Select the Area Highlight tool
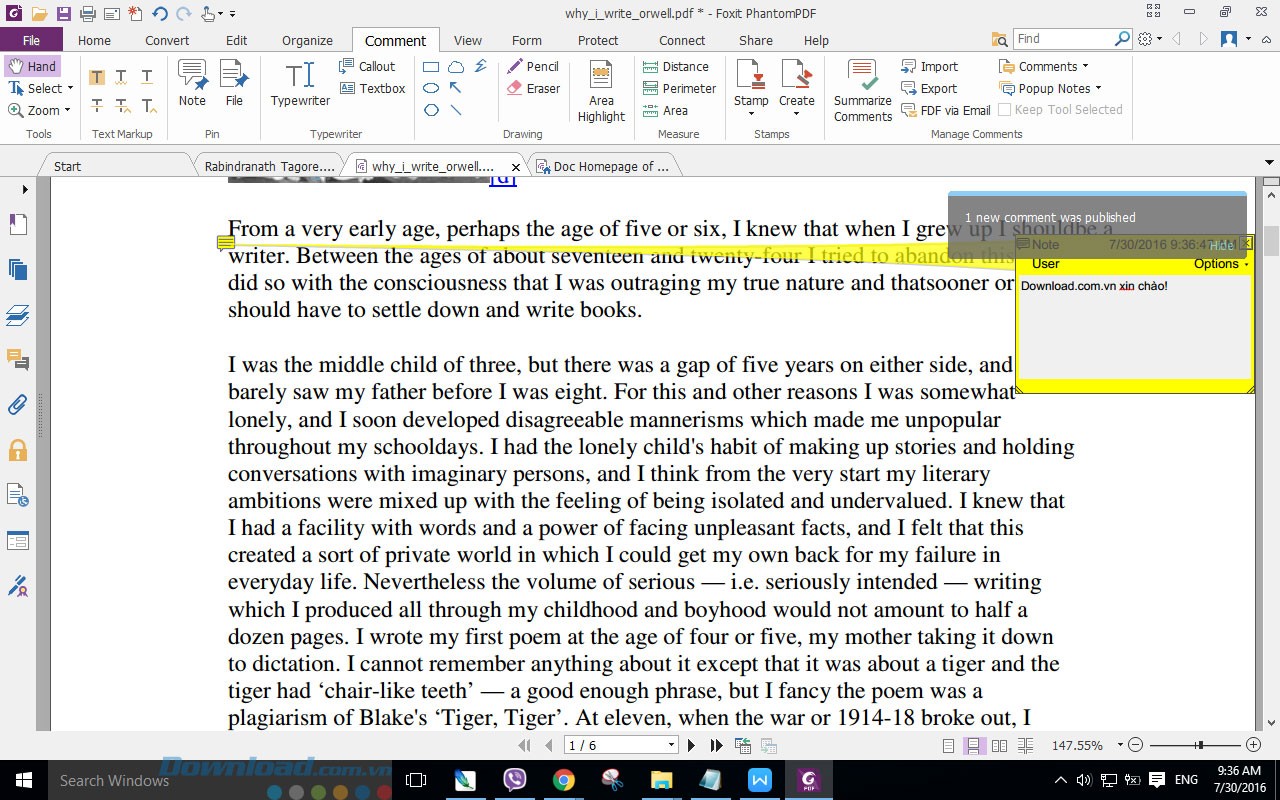Image resolution: width=1280 pixels, height=800 pixels. [x=601, y=90]
